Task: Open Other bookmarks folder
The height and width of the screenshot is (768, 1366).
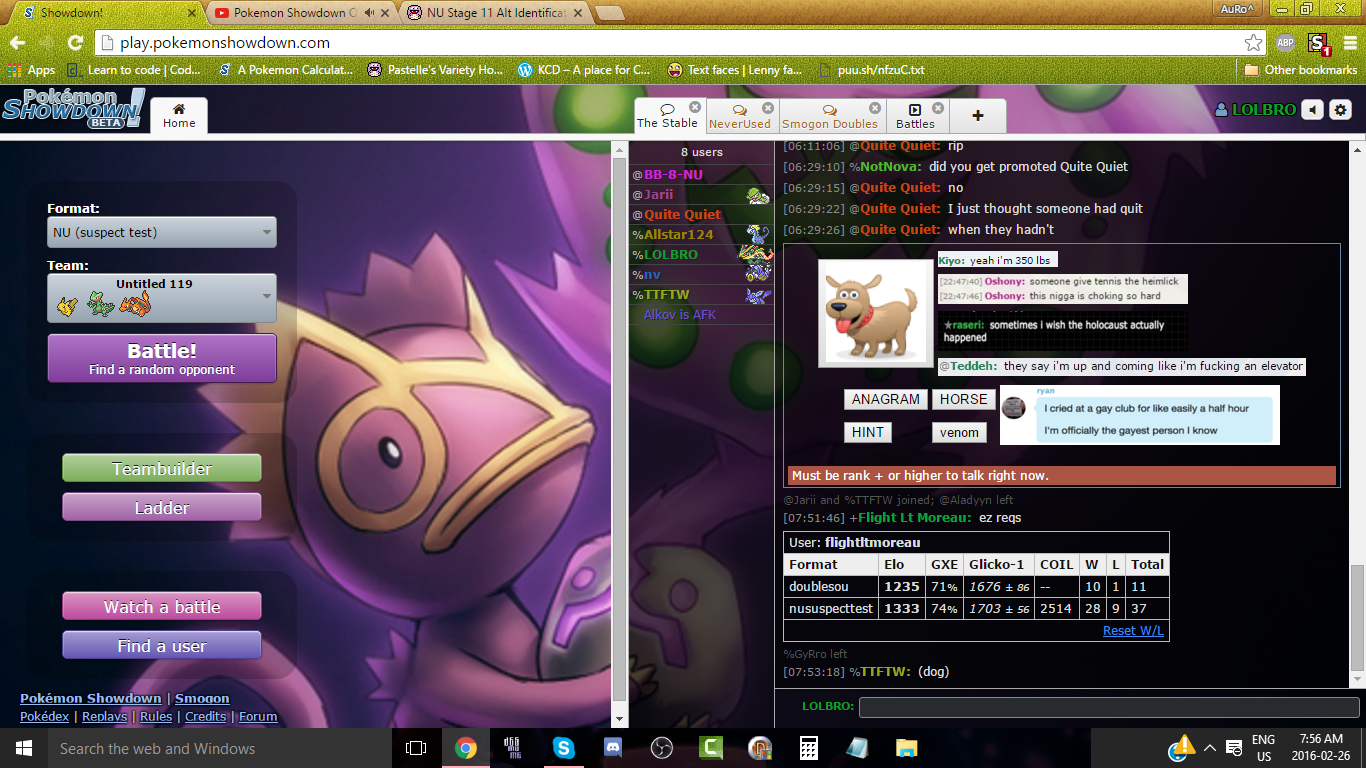Action: (x=1301, y=70)
